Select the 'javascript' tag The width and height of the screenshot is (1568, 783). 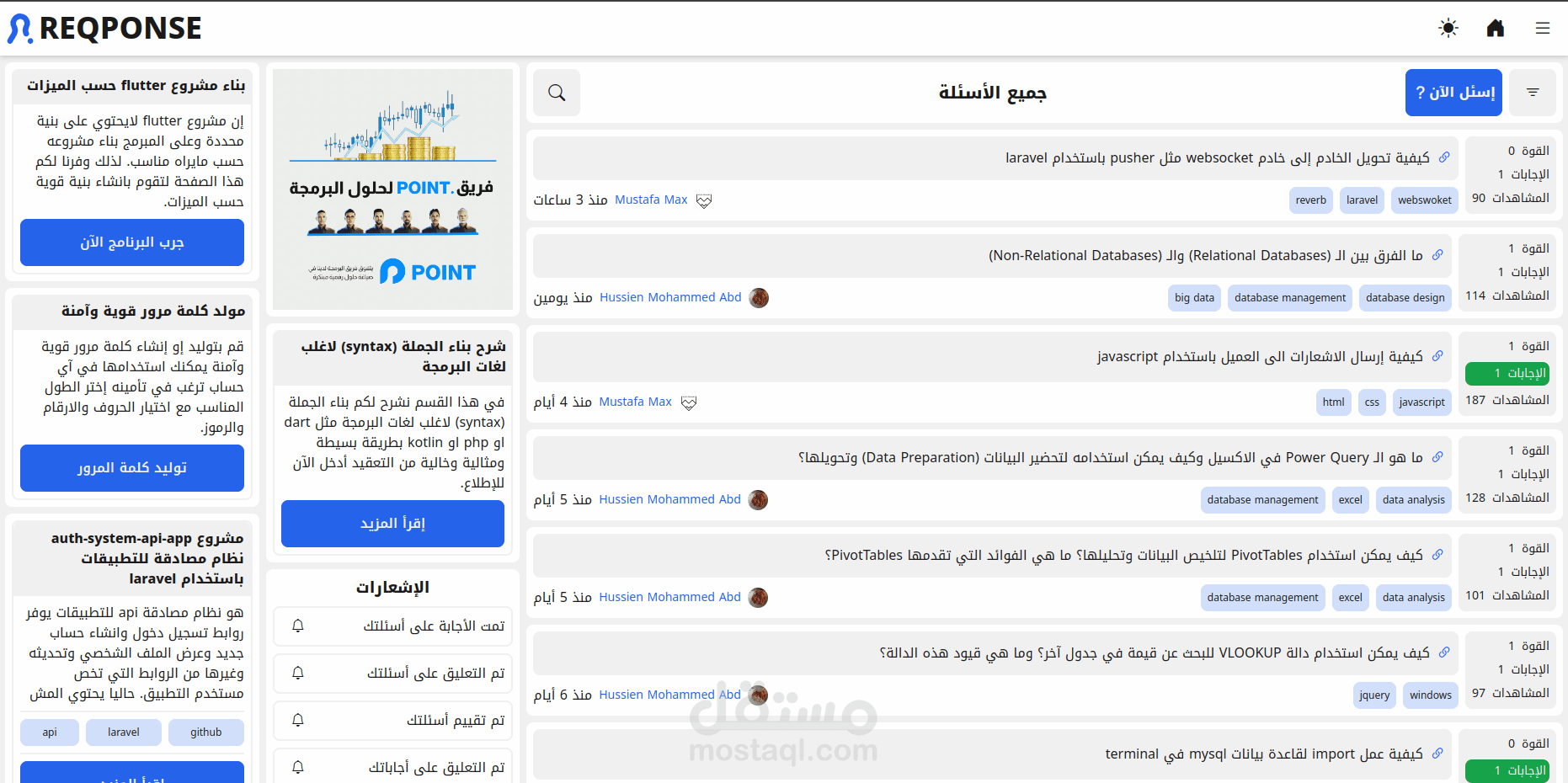click(x=1422, y=402)
